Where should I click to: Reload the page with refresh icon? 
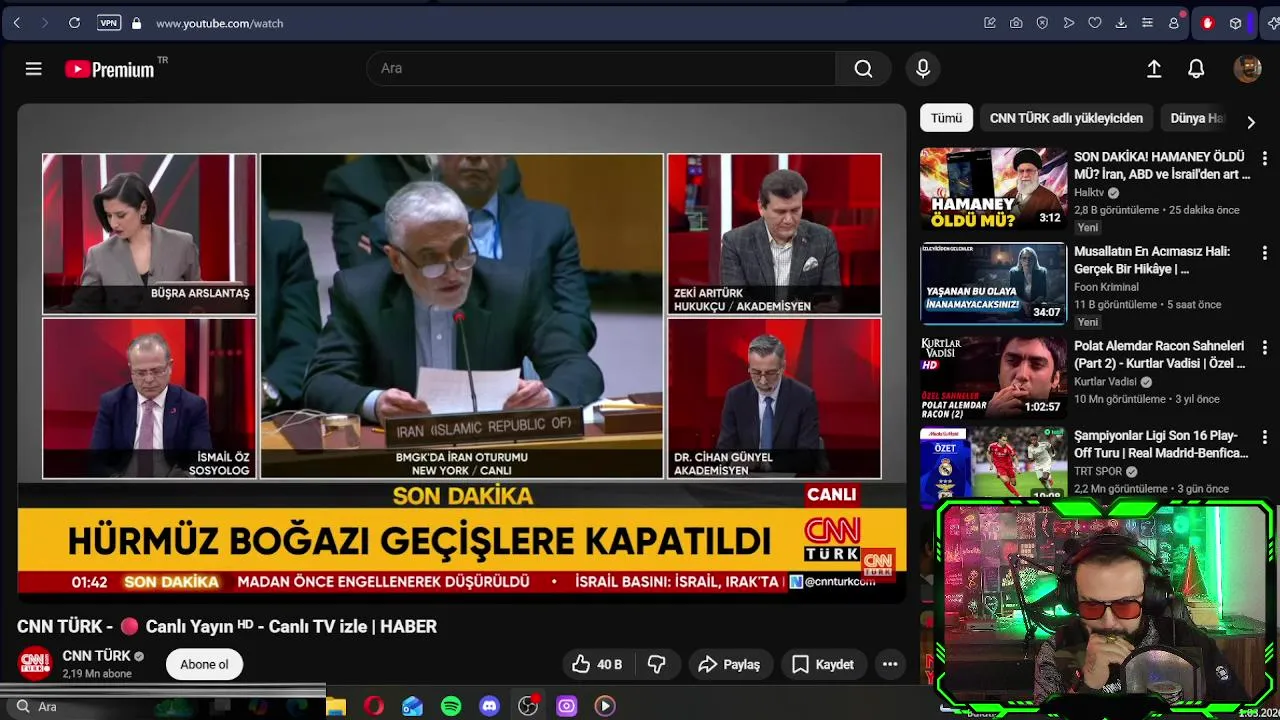point(74,23)
